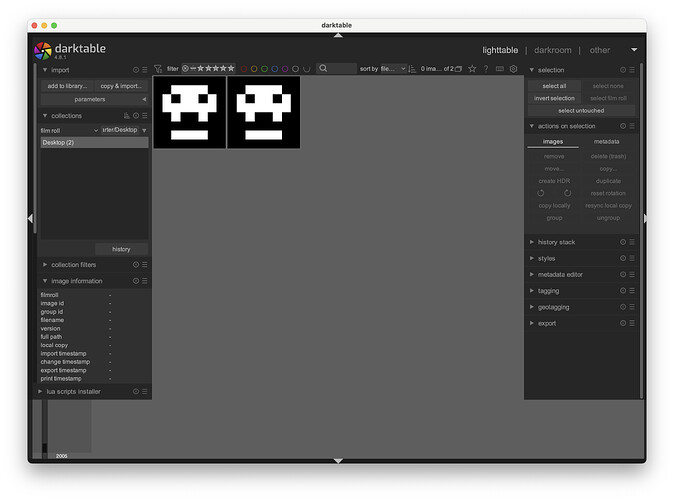Click the rejected-images filter icon
This screenshot has width=674, height=500.
click(185, 68)
